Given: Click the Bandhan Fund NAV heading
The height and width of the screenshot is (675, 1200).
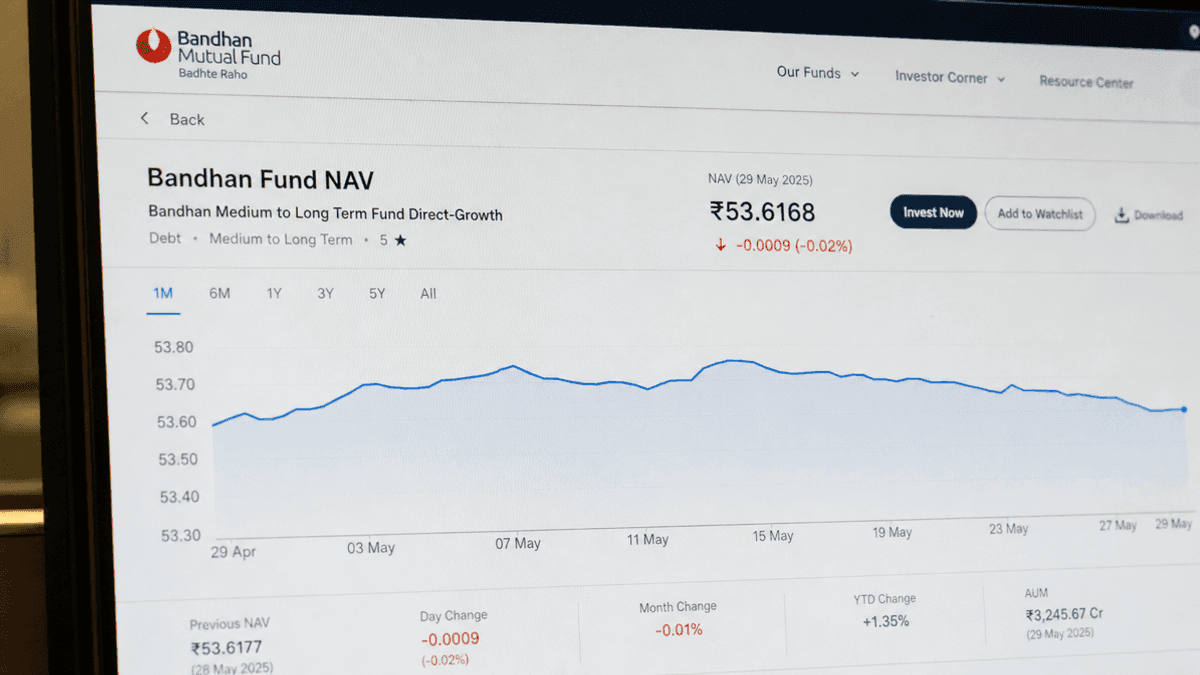Looking at the screenshot, I should (x=261, y=179).
